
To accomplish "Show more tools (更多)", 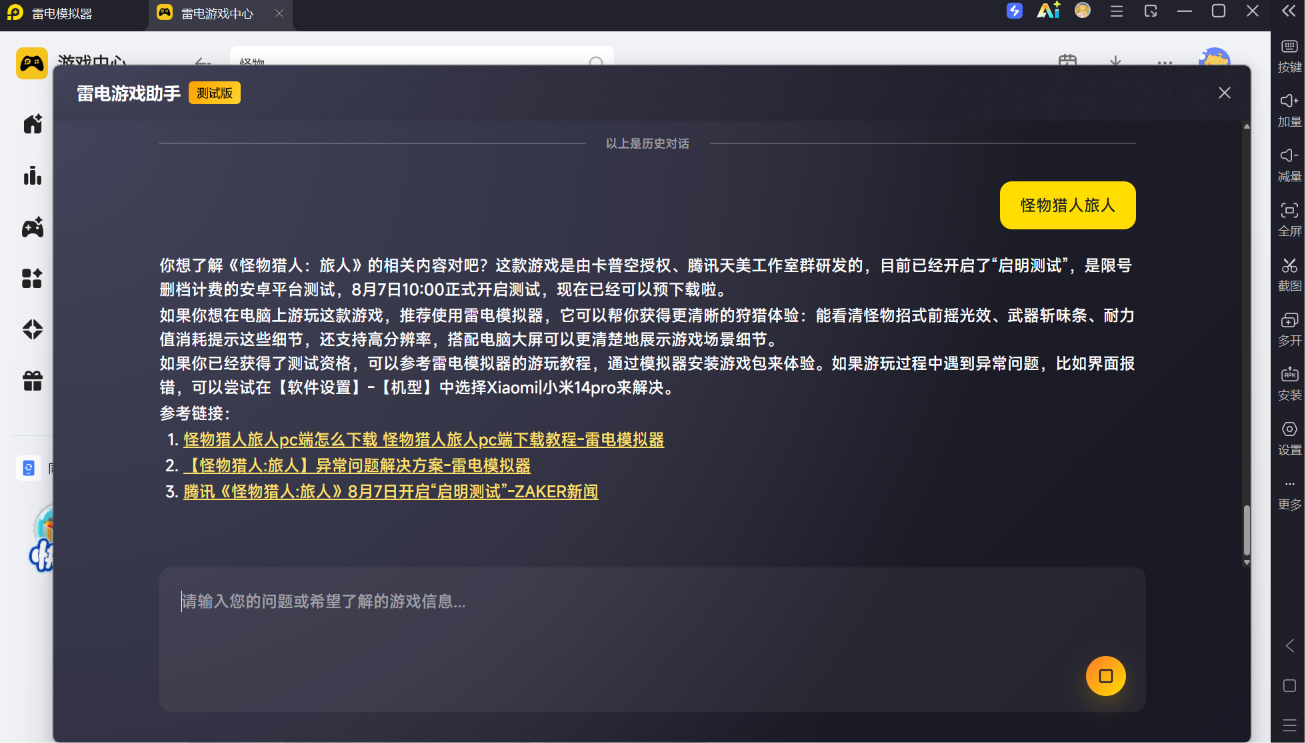I will pos(1290,494).
